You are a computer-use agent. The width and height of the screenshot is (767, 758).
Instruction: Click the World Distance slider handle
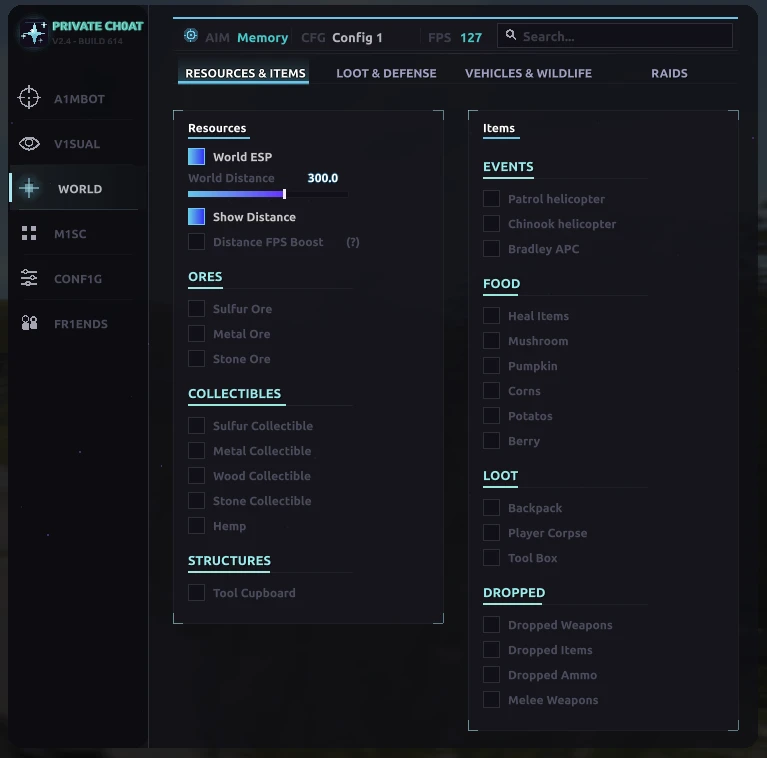pos(284,194)
